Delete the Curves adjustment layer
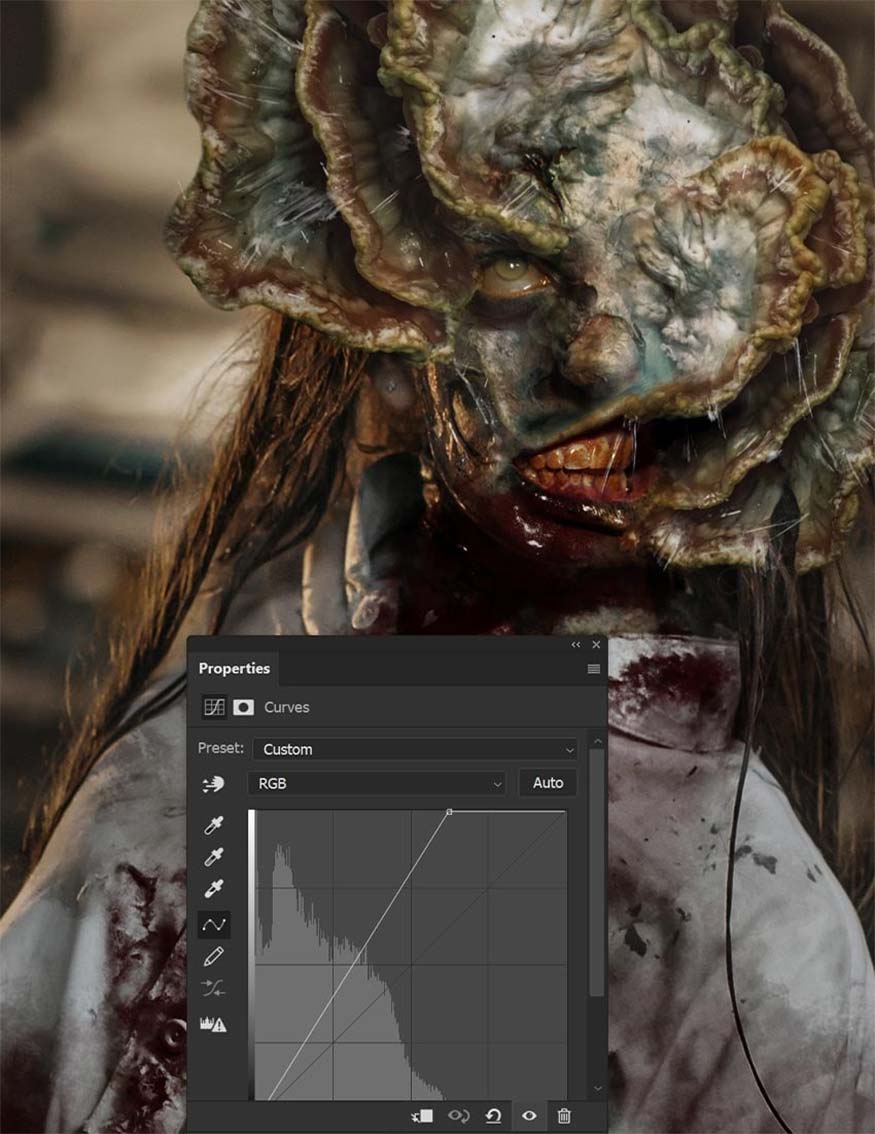 (x=564, y=1116)
